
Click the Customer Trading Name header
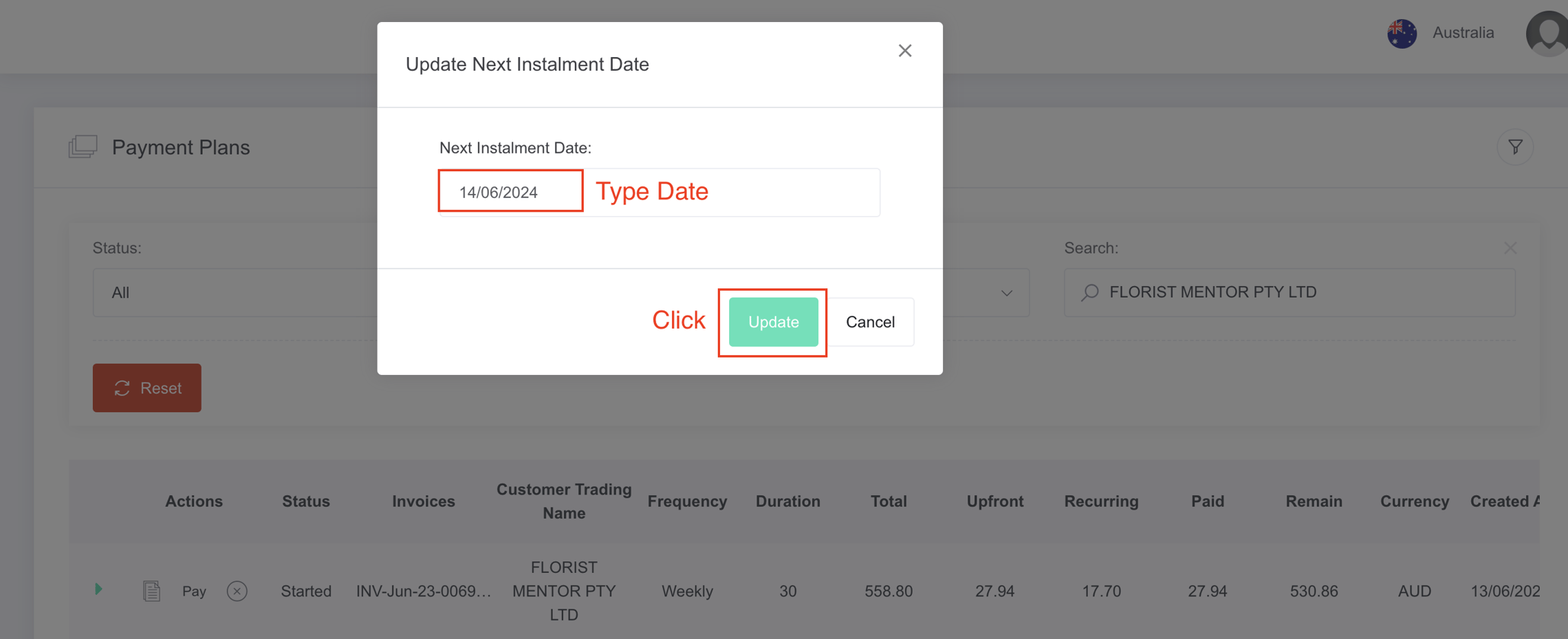point(564,501)
